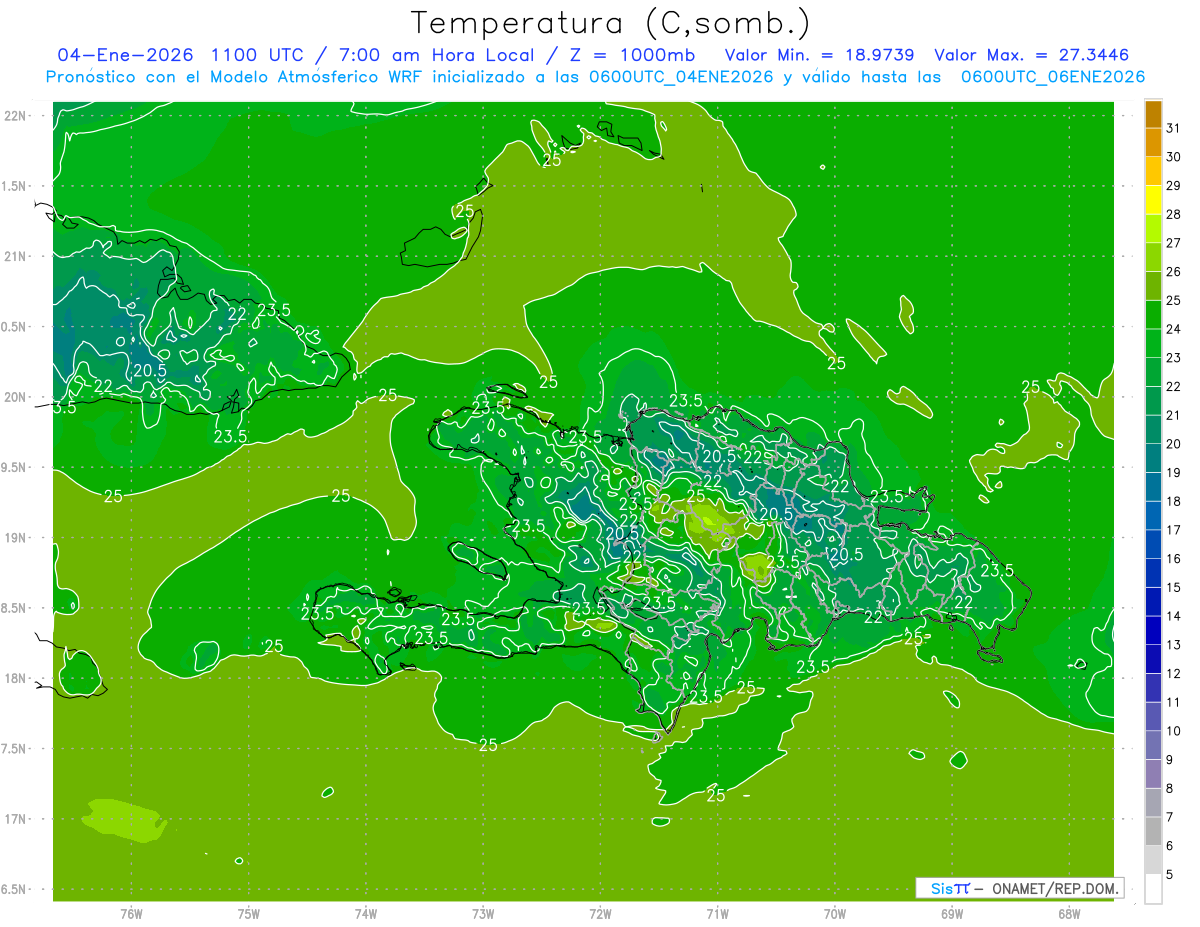This screenshot has width=1200, height=927.
Task: Click the '18N' latitude axis label
Action: click(x=15, y=678)
